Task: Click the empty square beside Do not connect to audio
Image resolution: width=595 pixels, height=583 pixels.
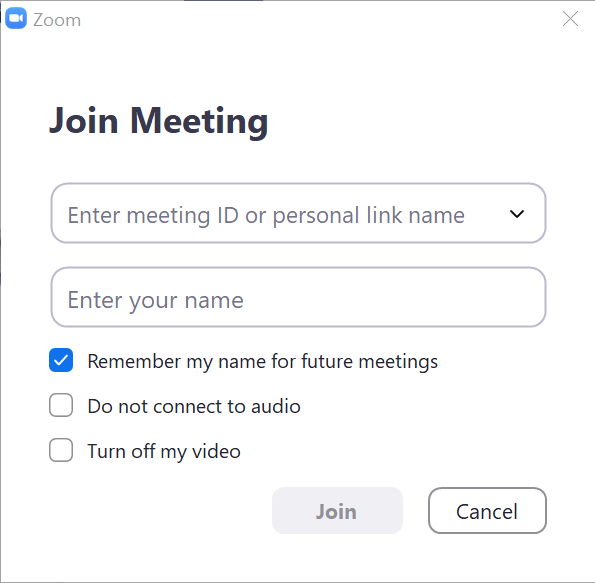Action: [61, 405]
